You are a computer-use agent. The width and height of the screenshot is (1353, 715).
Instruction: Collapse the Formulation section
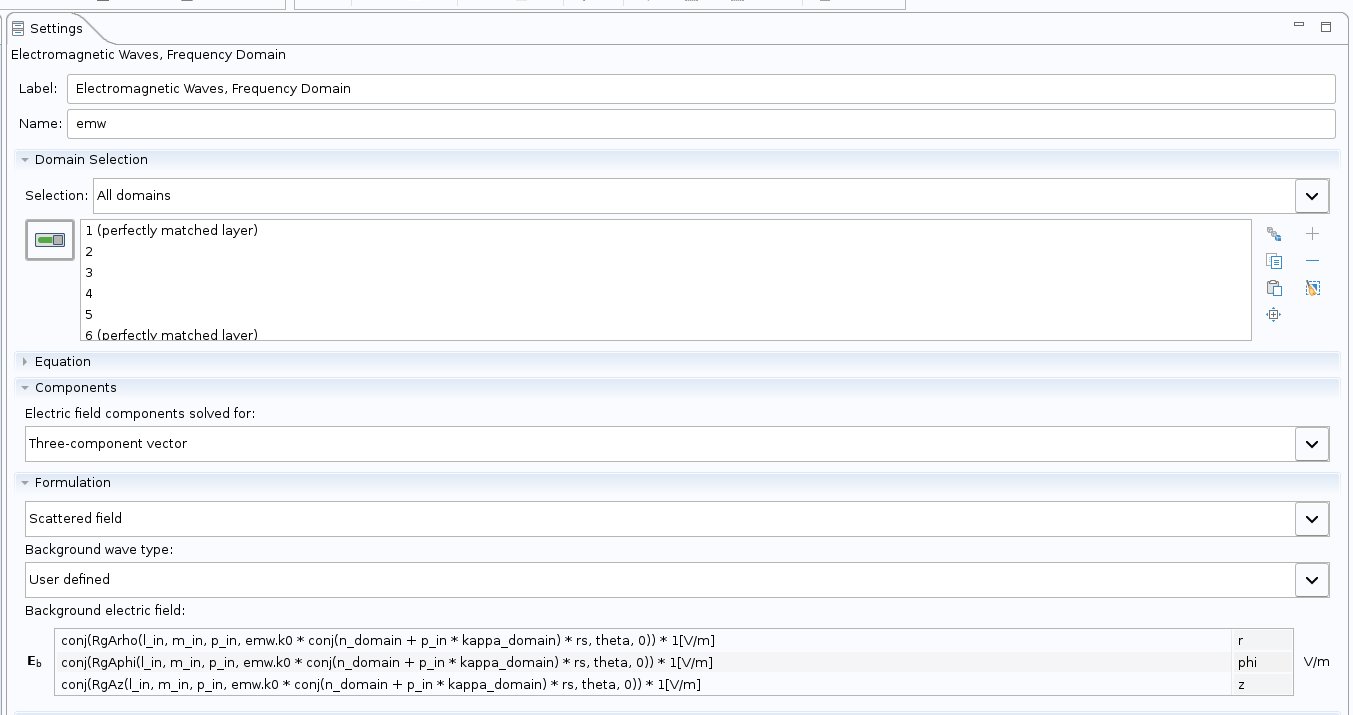pyautogui.click(x=25, y=483)
